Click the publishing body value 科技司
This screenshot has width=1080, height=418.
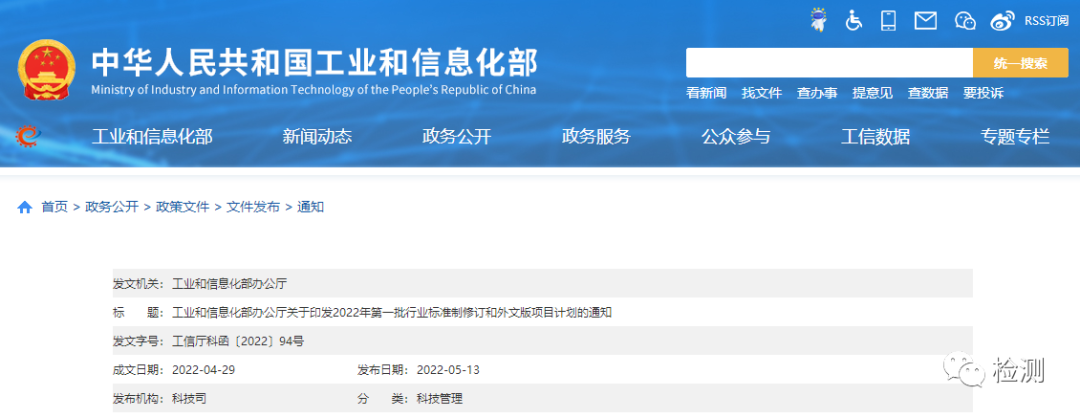(x=189, y=399)
